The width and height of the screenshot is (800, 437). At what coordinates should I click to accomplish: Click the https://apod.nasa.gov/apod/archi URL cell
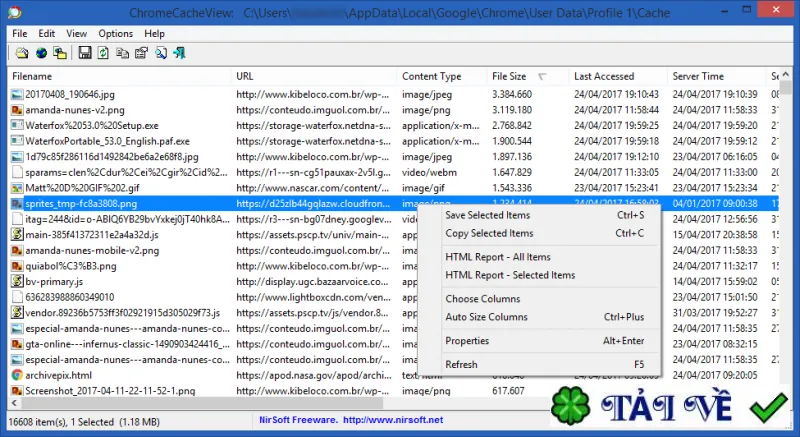tap(313, 375)
